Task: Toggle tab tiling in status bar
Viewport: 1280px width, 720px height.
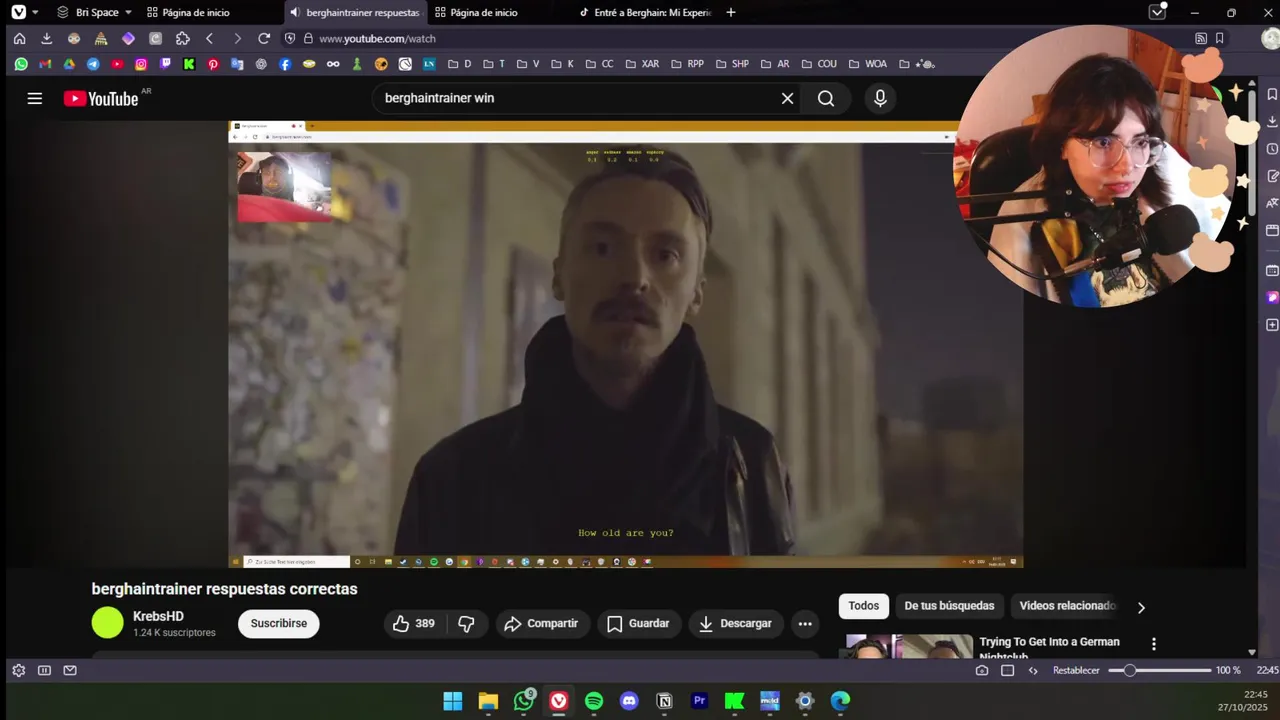Action: pyautogui.click(x=1008, y=670)
